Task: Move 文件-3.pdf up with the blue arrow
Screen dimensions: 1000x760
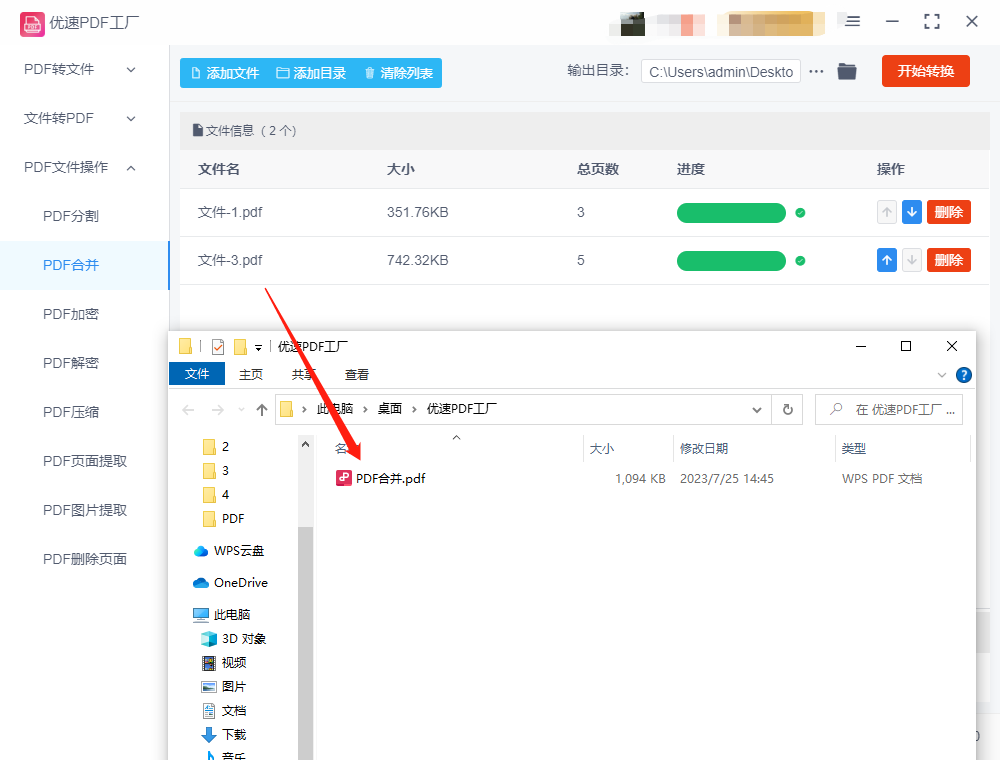Action: (x=886, y=260)
